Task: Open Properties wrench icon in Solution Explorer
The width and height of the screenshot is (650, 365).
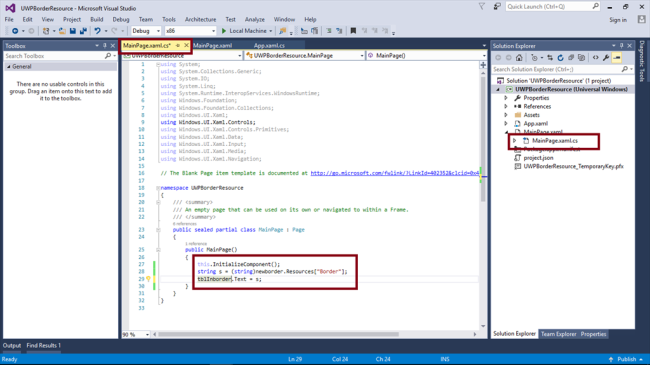Action: (606, 58)
